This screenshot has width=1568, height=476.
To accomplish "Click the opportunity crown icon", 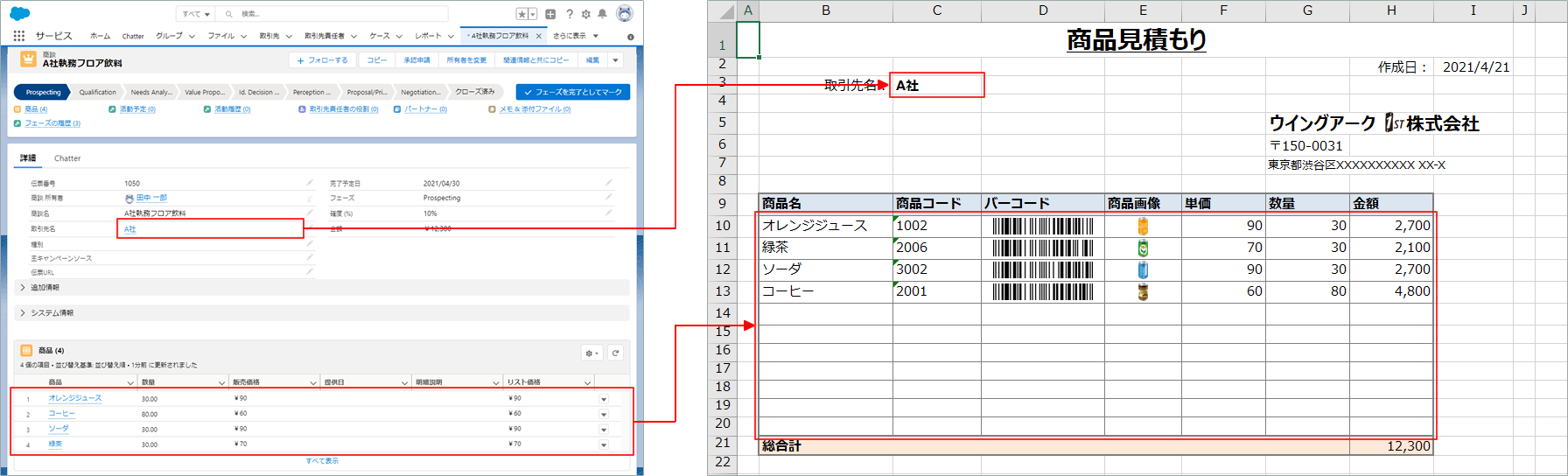I will click(x=28, y=59).
